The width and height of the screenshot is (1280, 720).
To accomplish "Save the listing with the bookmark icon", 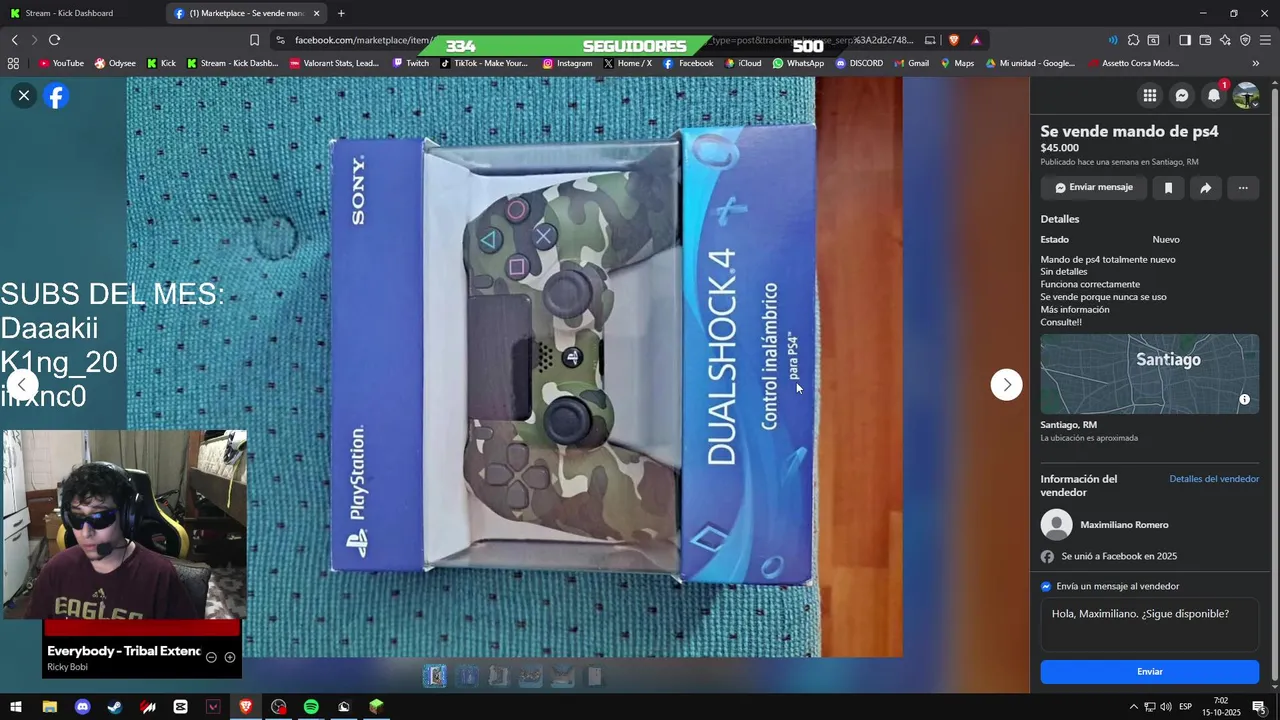I will (1168, 187).
